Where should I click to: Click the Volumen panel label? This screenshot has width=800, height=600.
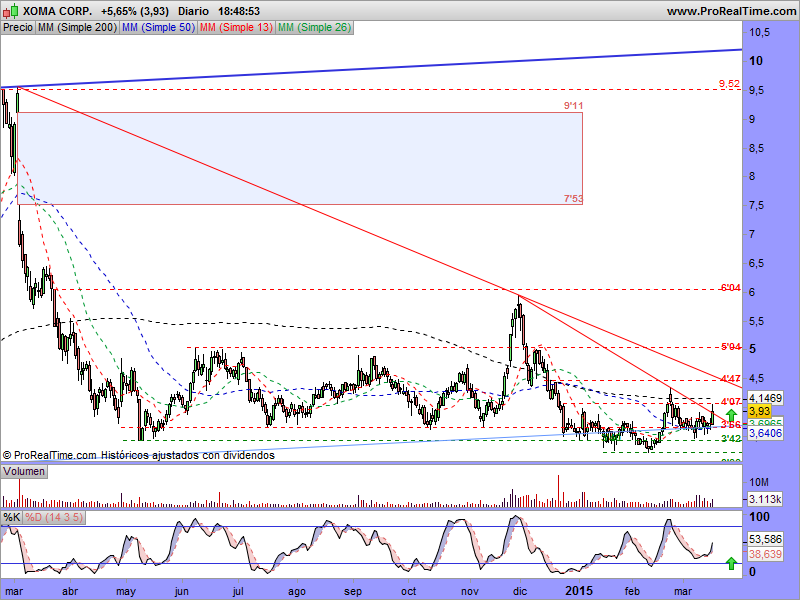pyautogui.click(x=24, y=471)
